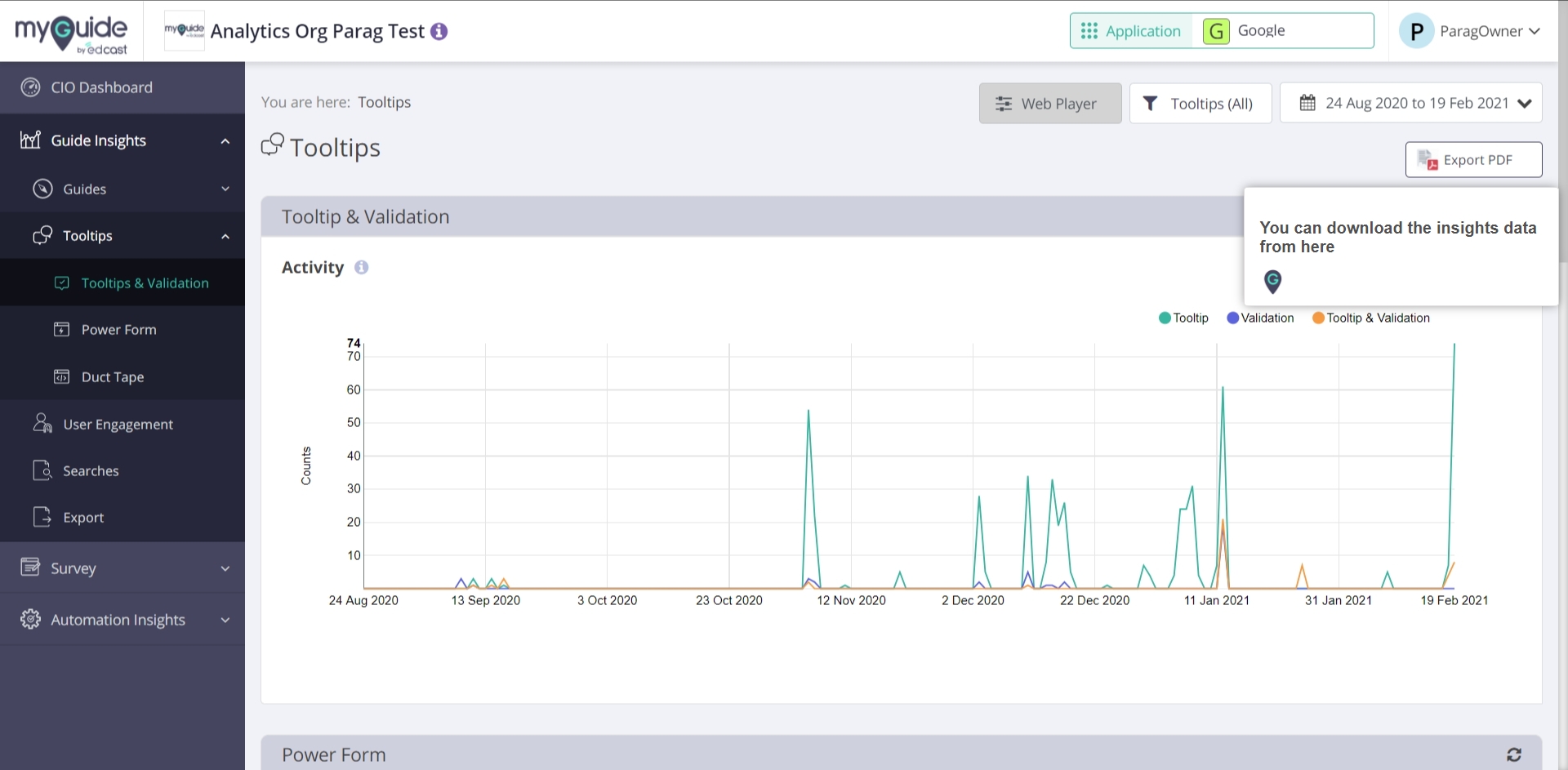
Task: Click the Export PDF button
Action: click(1473, 159)
